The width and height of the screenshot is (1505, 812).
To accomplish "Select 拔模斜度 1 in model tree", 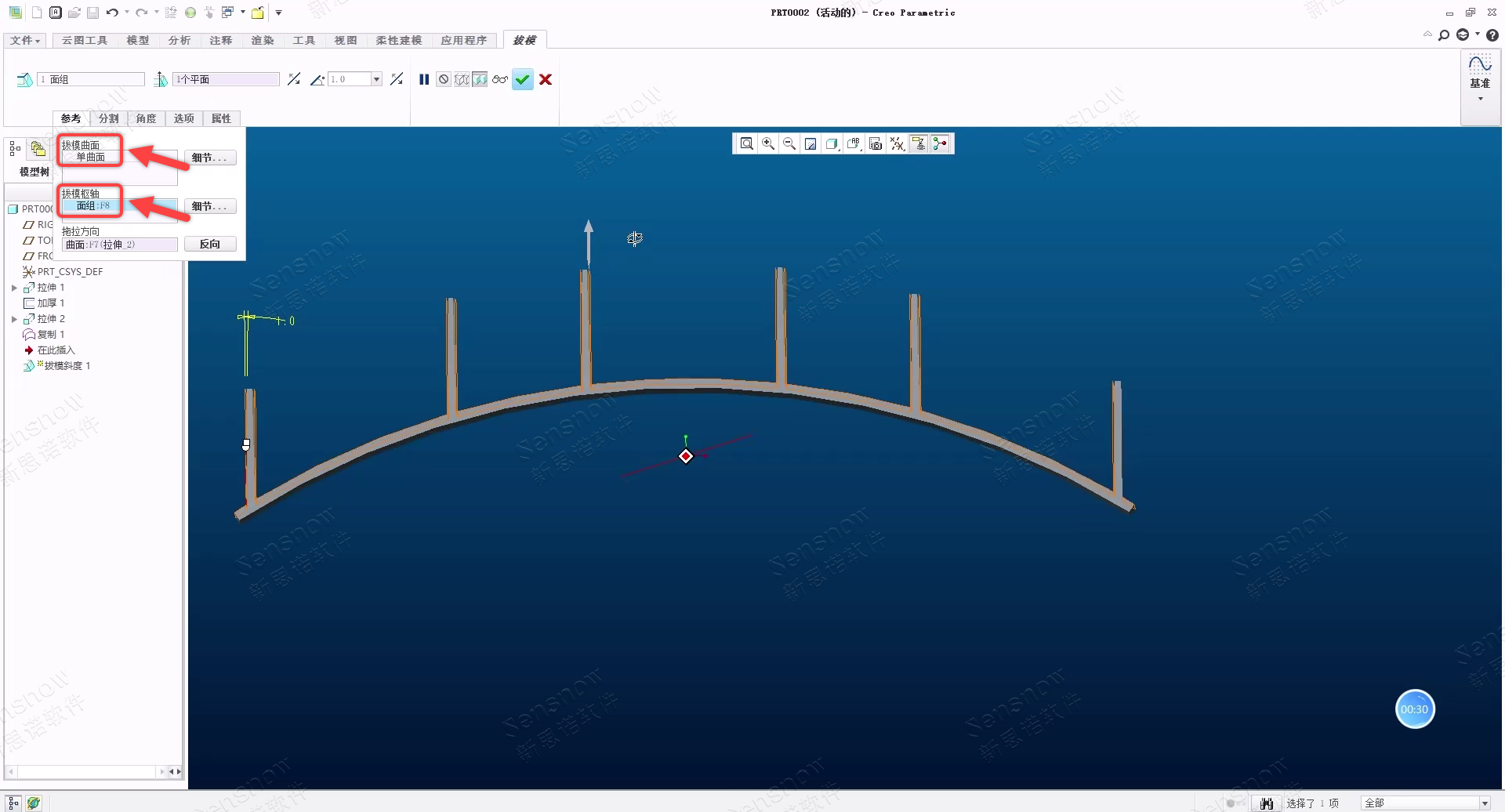I will coord(67,366).
